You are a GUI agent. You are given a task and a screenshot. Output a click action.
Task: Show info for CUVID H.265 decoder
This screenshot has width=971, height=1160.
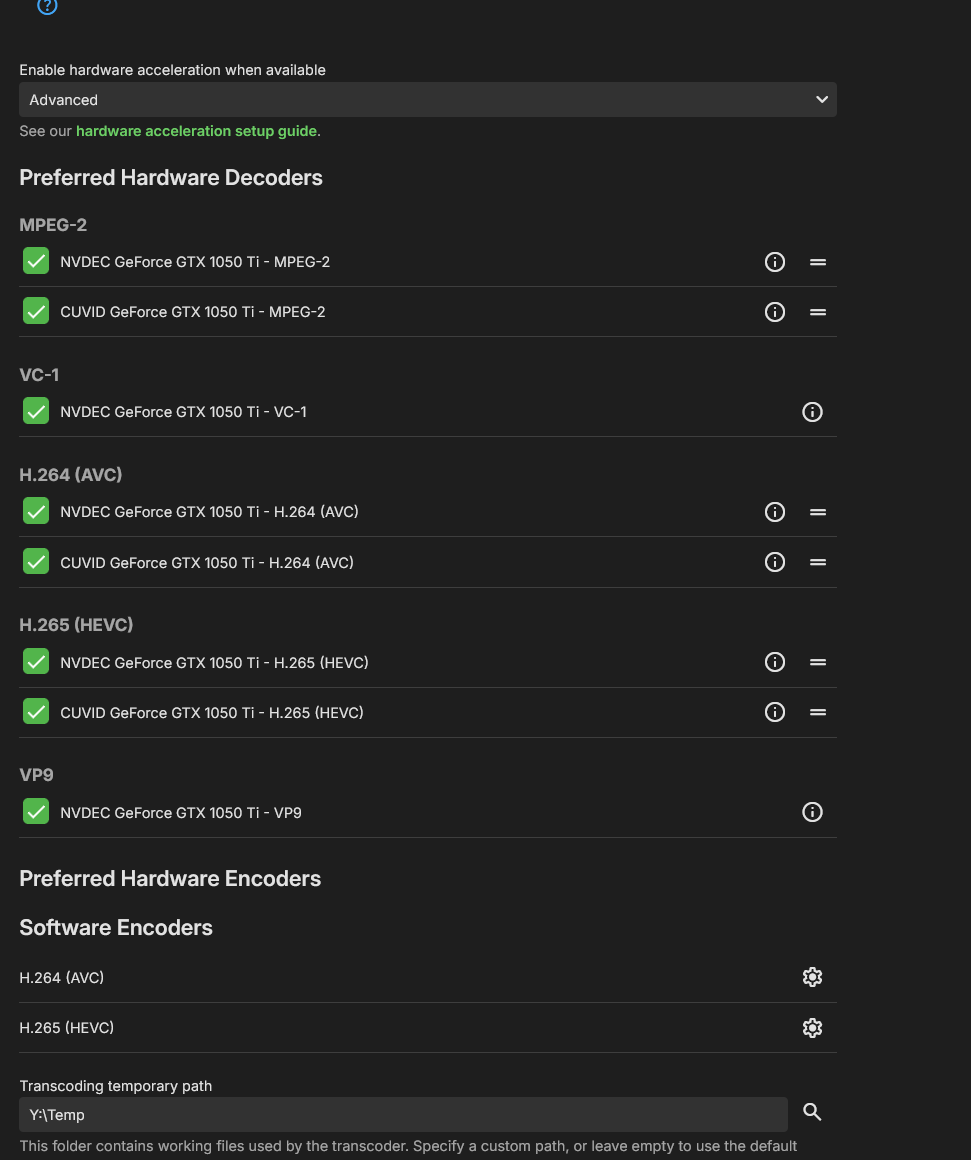[775, 712]
